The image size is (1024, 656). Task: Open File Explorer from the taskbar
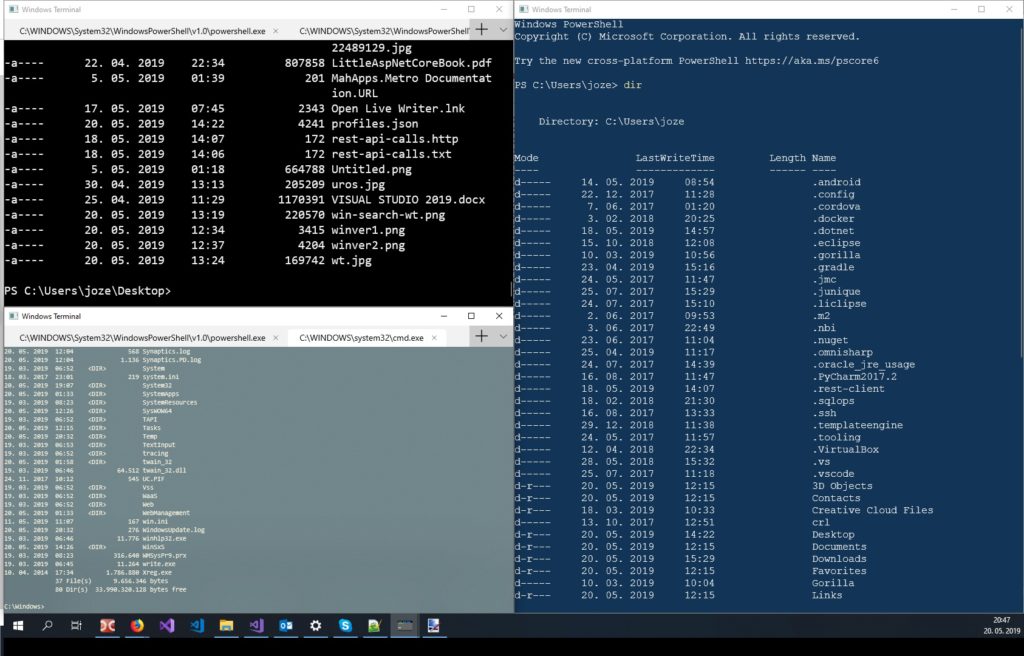[x=226, y=626]
